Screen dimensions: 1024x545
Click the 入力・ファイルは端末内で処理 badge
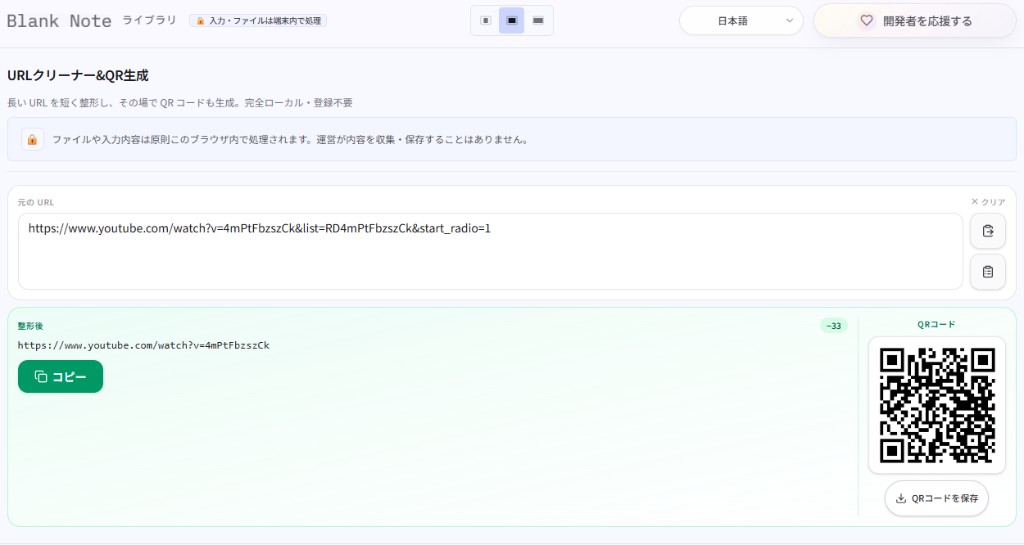(x=258, y=21)
